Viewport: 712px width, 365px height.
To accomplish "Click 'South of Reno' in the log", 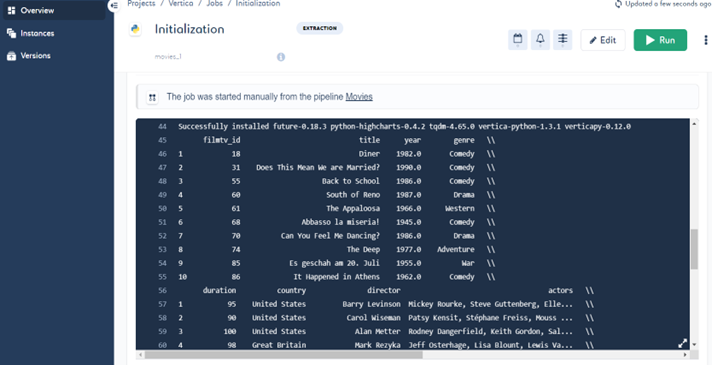I will pyautogui.click(x=353, y=195).
